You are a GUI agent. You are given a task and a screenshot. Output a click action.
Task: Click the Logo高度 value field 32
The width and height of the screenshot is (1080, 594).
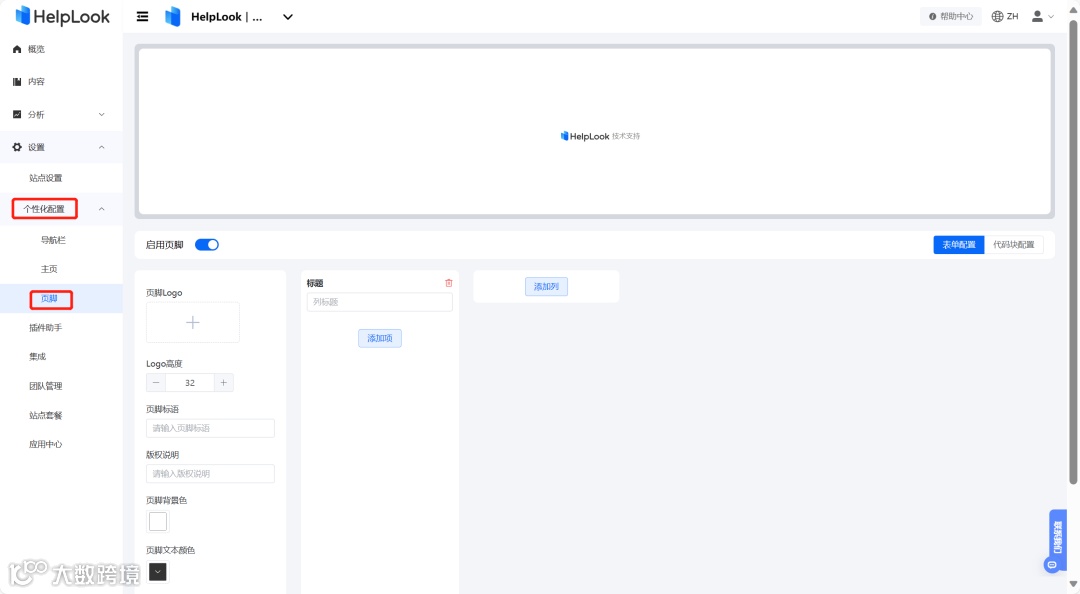[x=189, y=382]
